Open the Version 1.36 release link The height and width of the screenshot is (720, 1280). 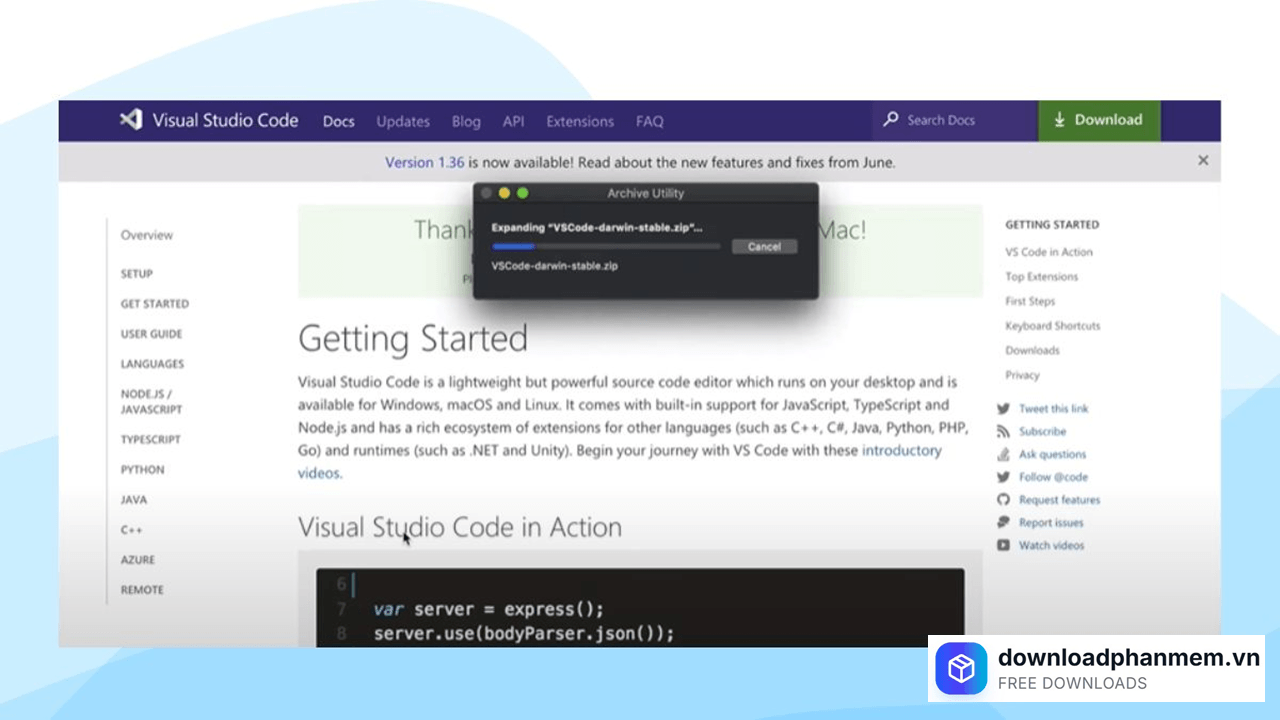(424, 162)
